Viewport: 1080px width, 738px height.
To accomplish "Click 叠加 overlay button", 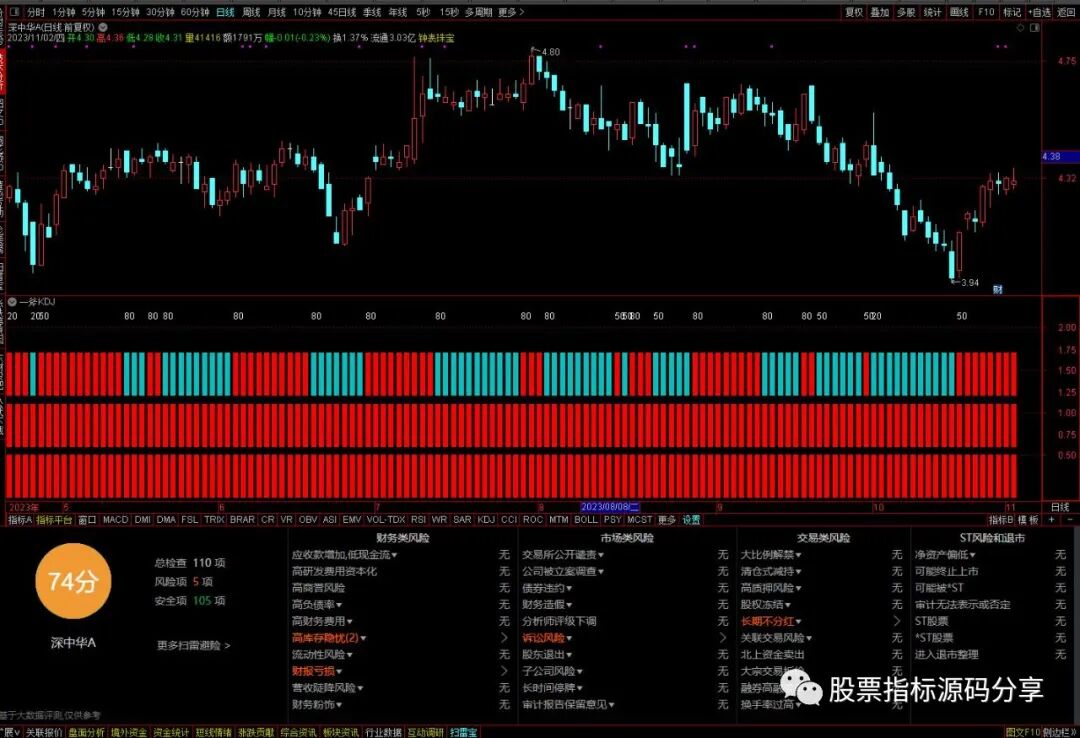I will 880,12.
